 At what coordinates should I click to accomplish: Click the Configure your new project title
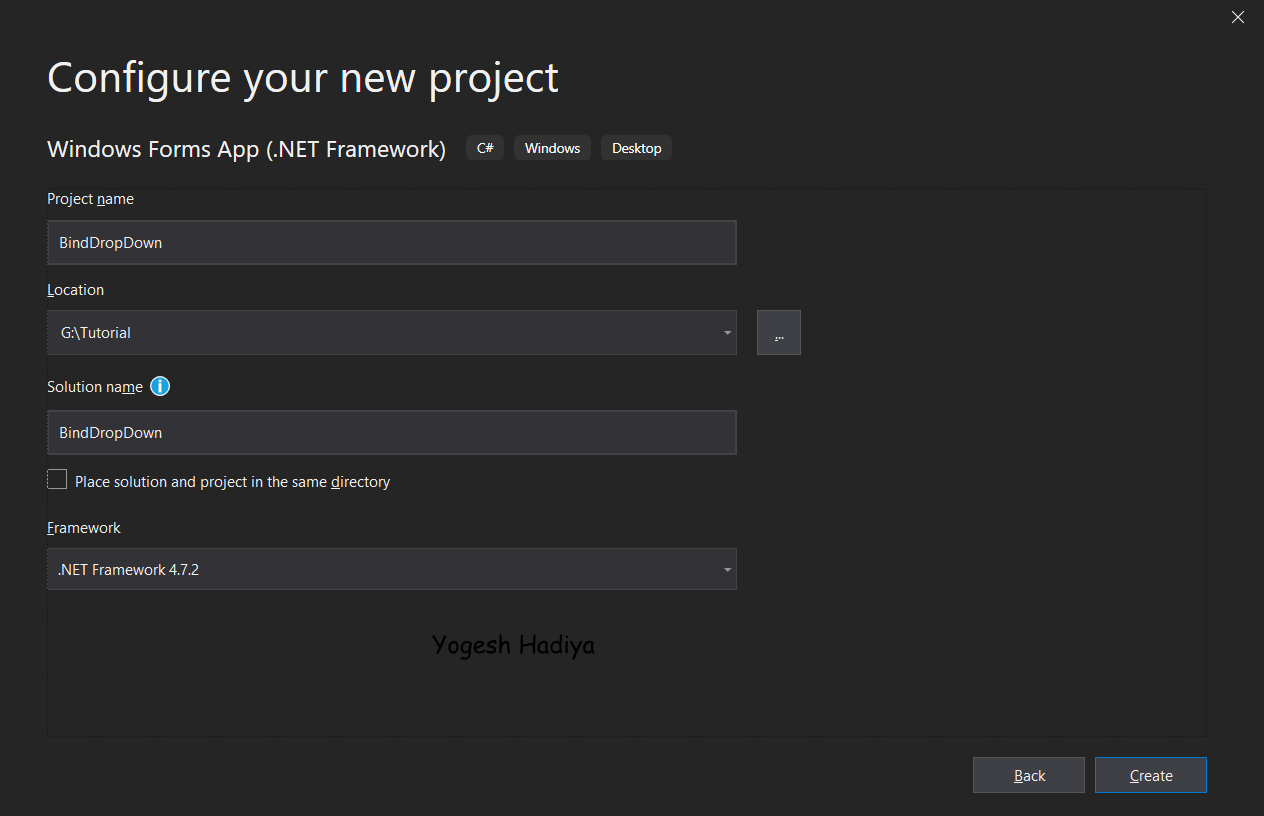pyautogui.click(x=303, y=78)
